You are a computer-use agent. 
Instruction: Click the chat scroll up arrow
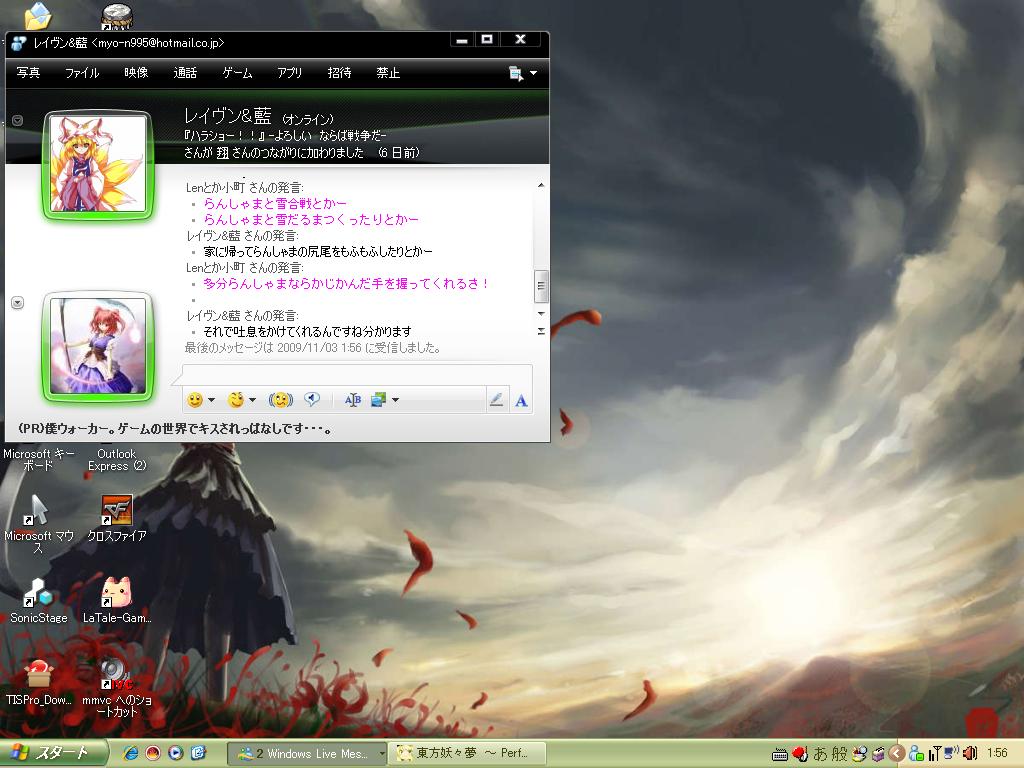coord(541,185)
